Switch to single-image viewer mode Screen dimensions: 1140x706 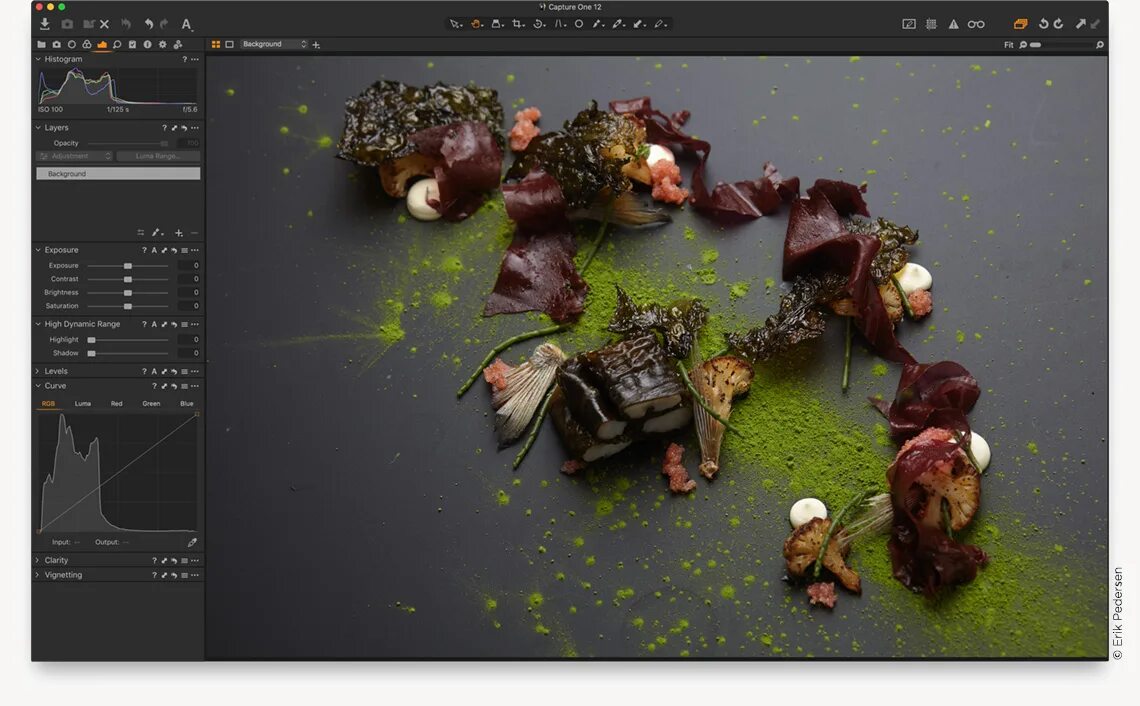tap(230, 44)
